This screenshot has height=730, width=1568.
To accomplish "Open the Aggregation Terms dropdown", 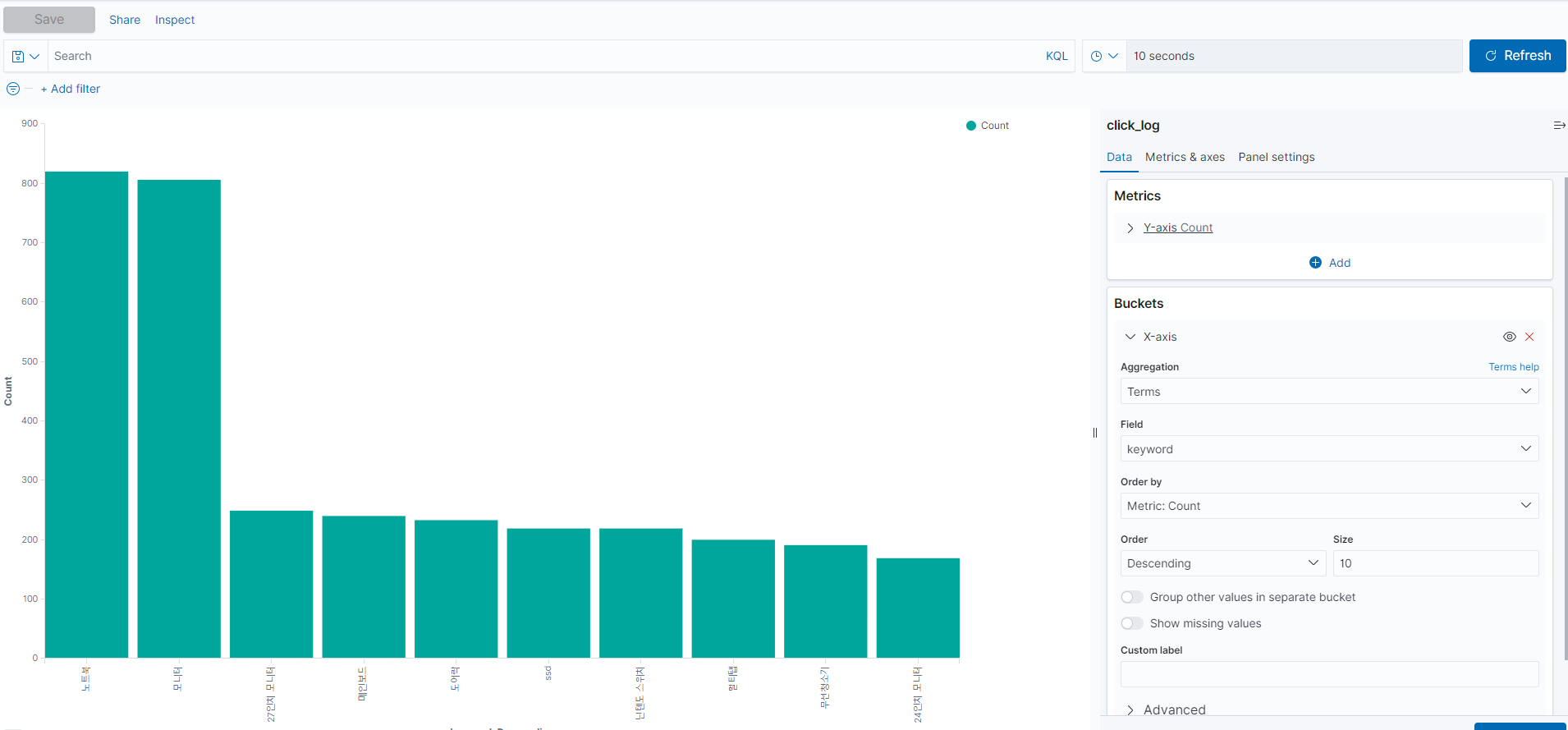I will click(1329, 392).
